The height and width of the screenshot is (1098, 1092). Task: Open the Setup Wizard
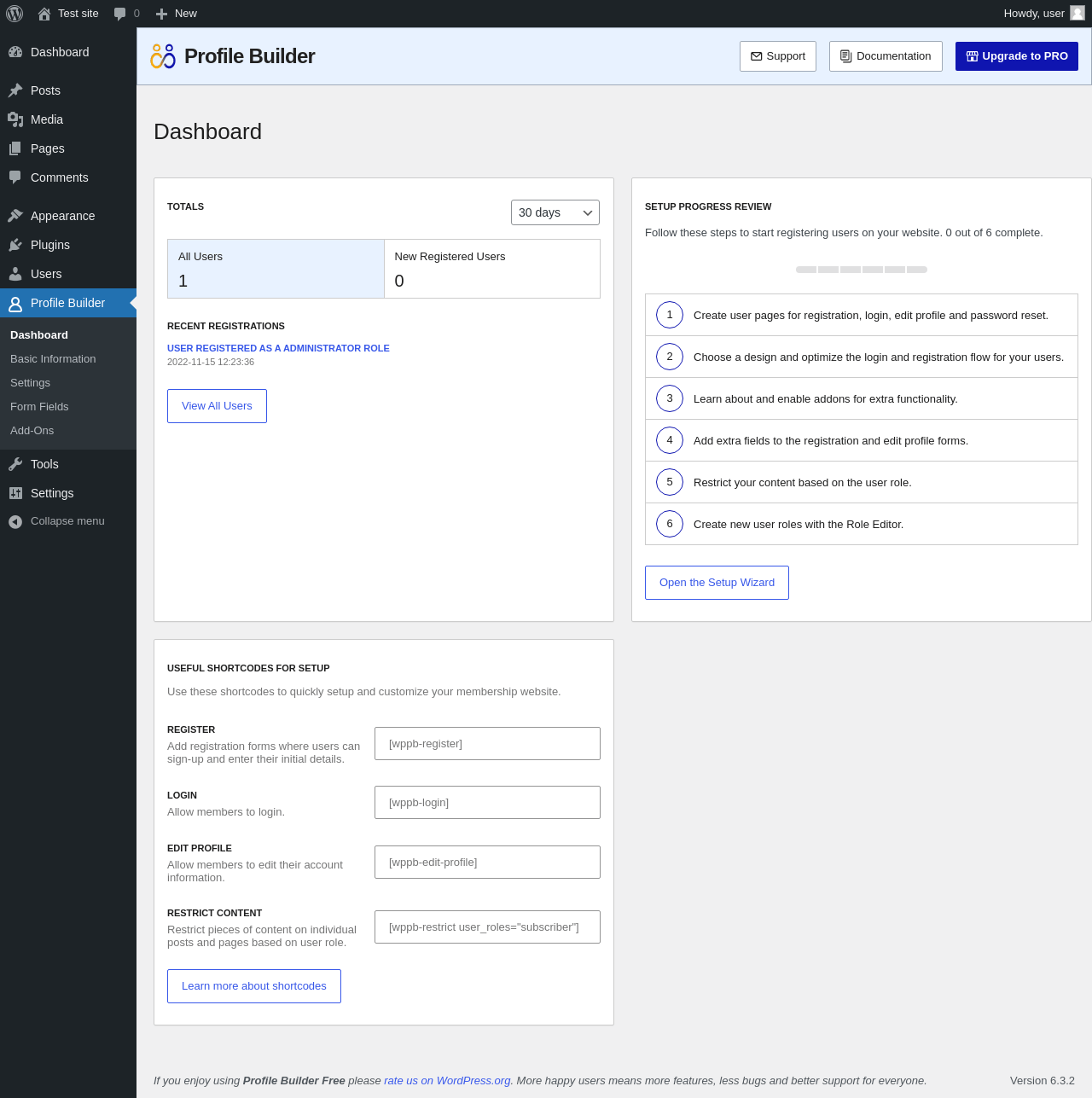coord(717,583)
